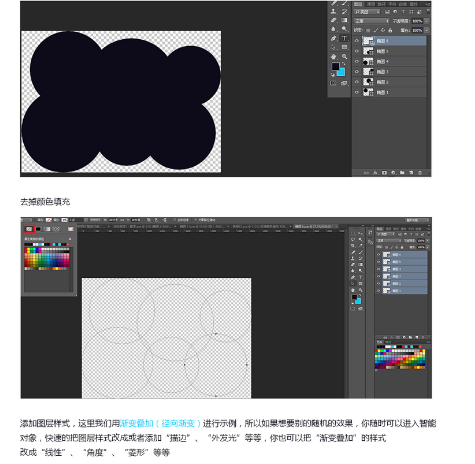Hide layer 椭圆 1 via its eye in first screenshot
Image resolution: width=475 pixels, height=464 pixels.
(357, 92)
